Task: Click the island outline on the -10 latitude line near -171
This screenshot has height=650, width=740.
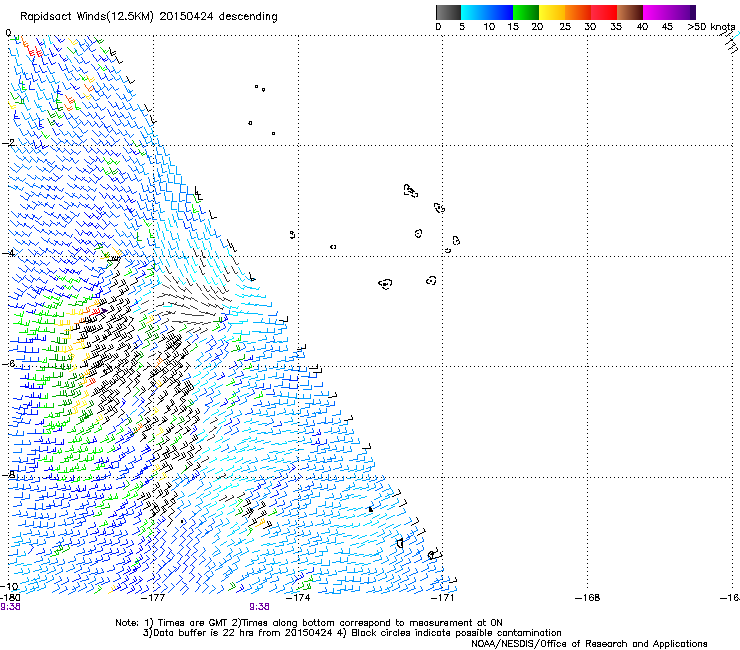Action: click(431, 555)
